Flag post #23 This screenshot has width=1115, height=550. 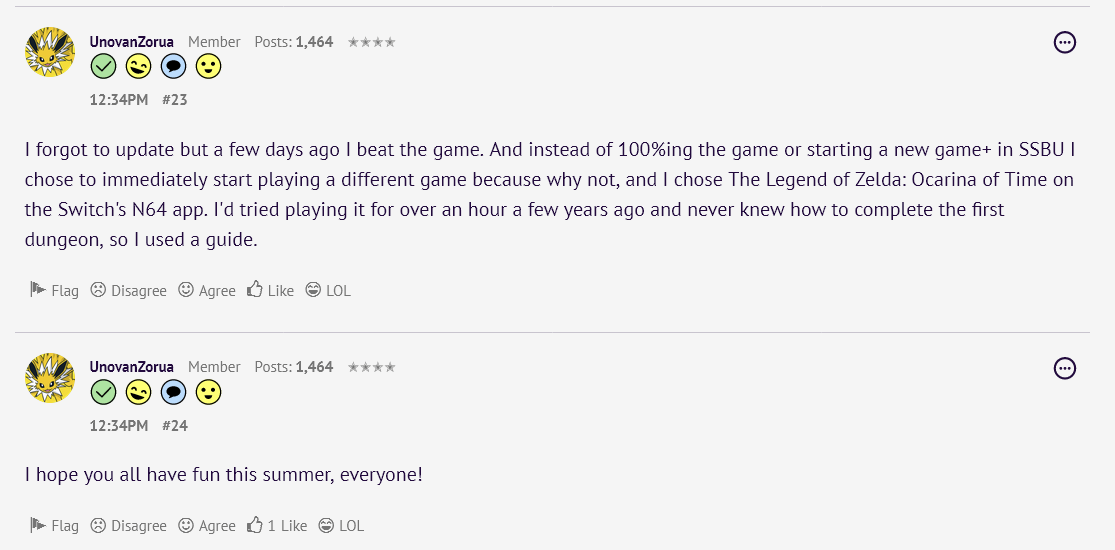[x=54, y=290]
